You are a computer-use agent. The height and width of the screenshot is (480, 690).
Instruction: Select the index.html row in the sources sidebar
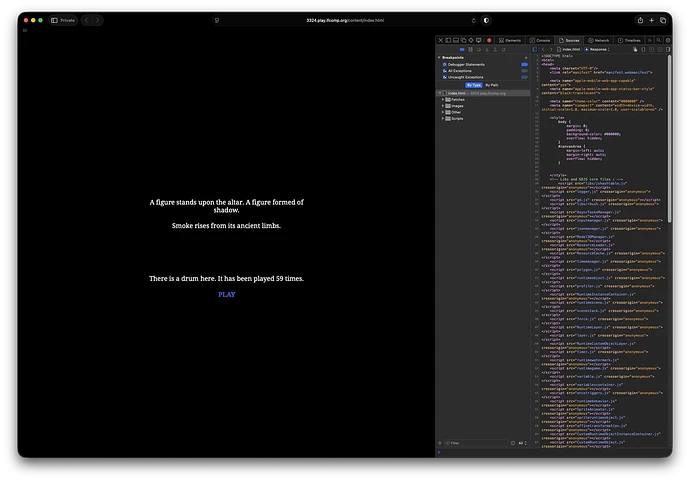click(483, 93)
